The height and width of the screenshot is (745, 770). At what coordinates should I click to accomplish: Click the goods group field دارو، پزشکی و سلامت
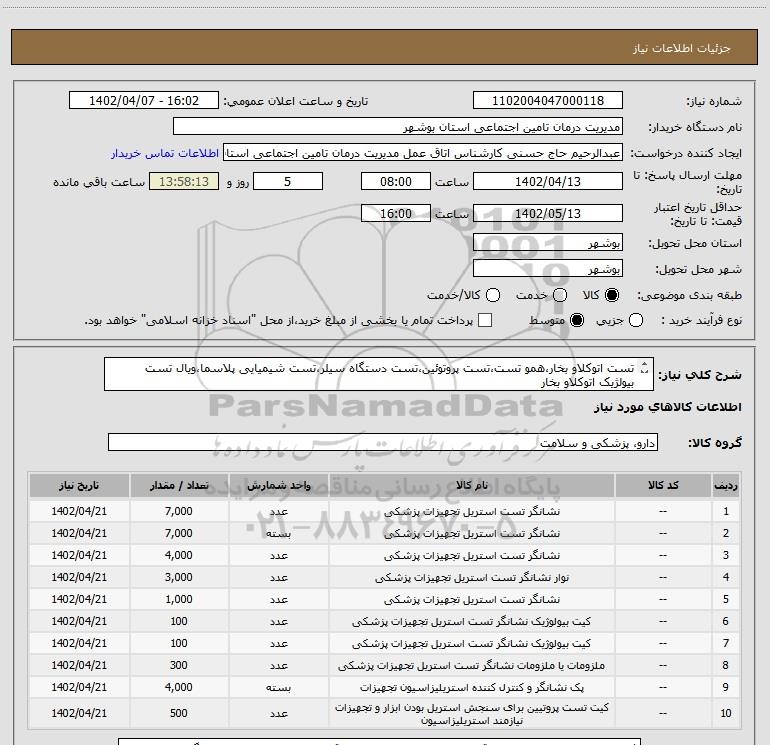pos(383,442)
